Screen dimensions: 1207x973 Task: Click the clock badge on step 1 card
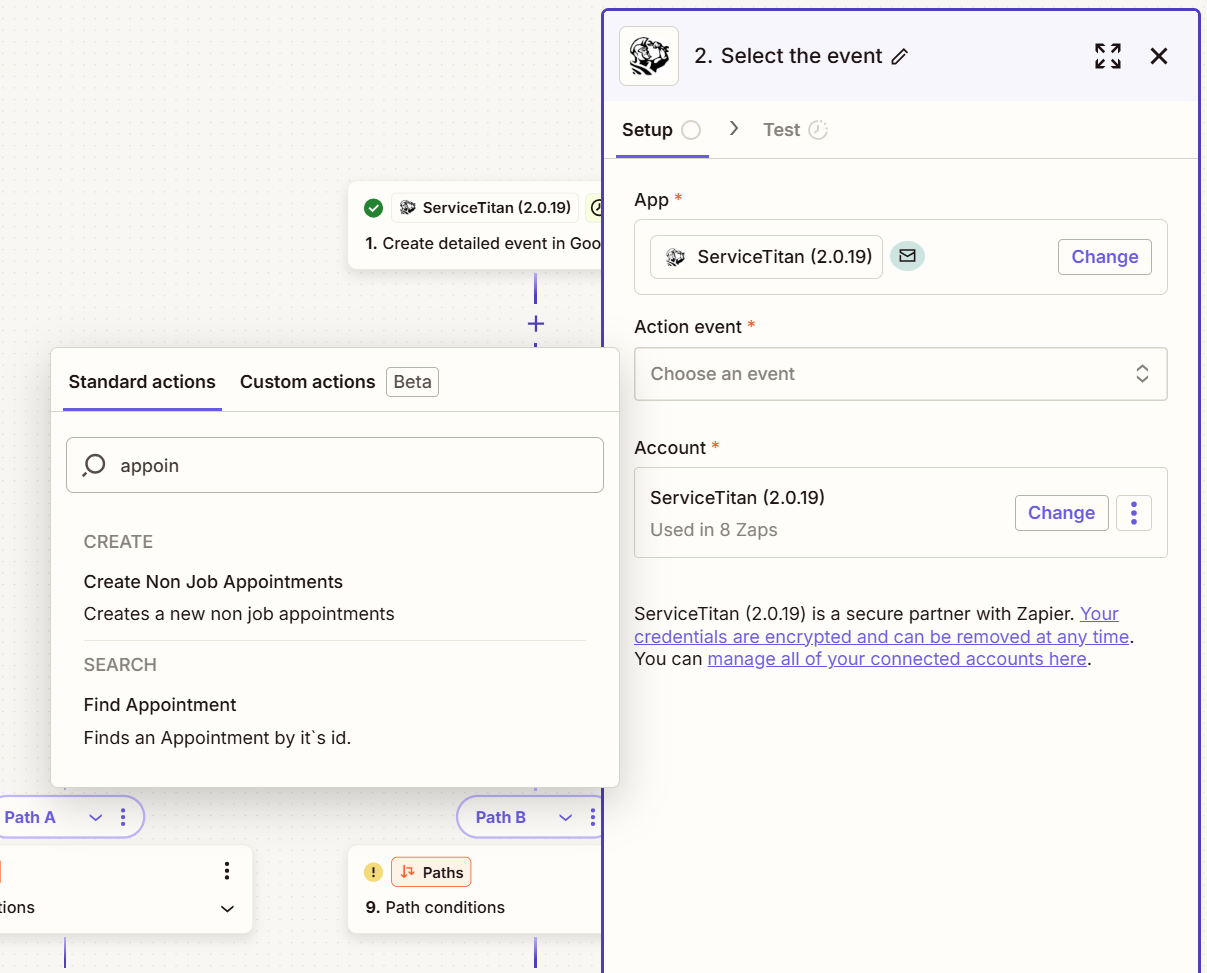(594, 208)
